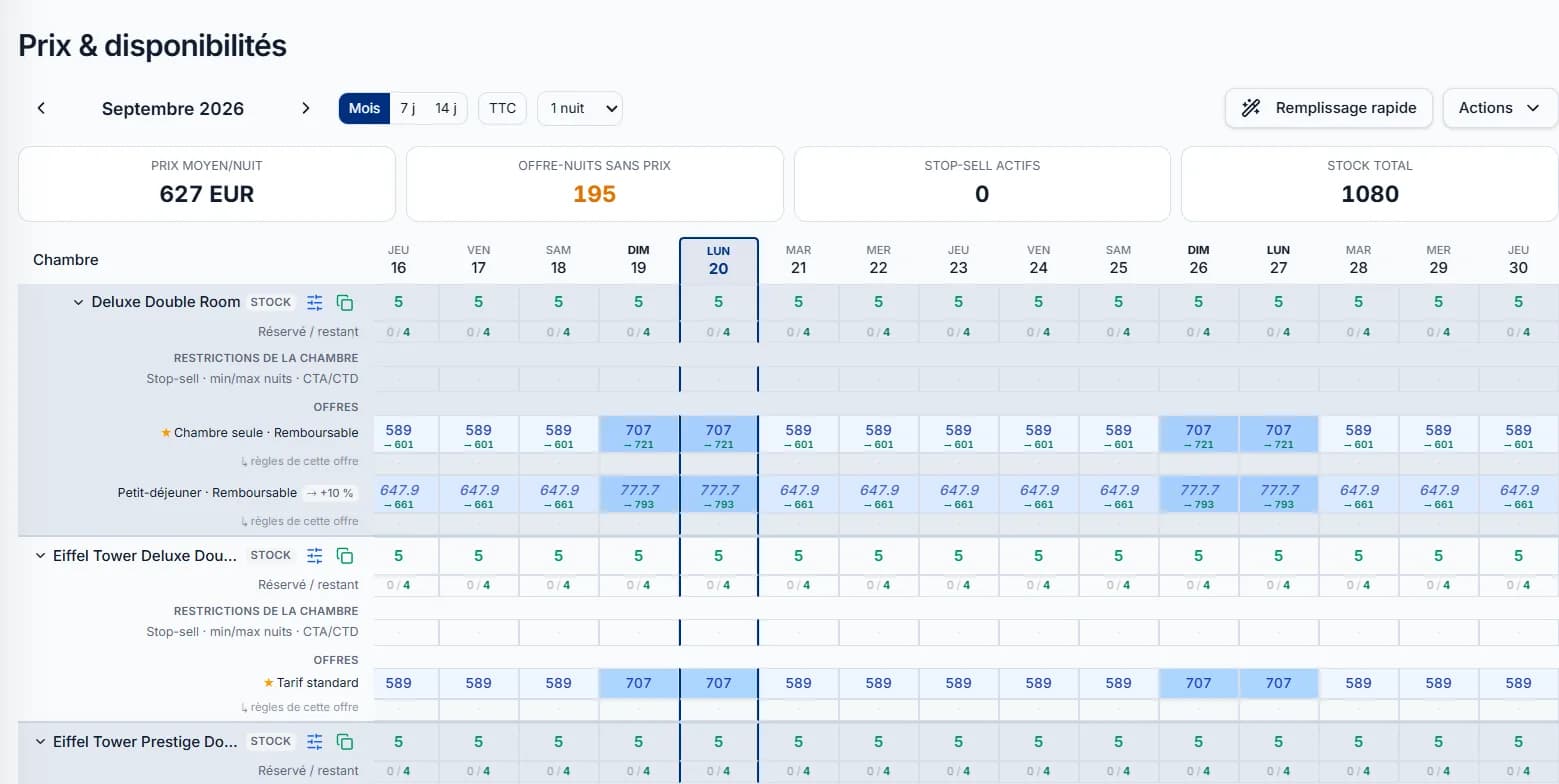Open 'règles de cette offre' under Chambre seule
1559x784 pixels.
point(300,462)
